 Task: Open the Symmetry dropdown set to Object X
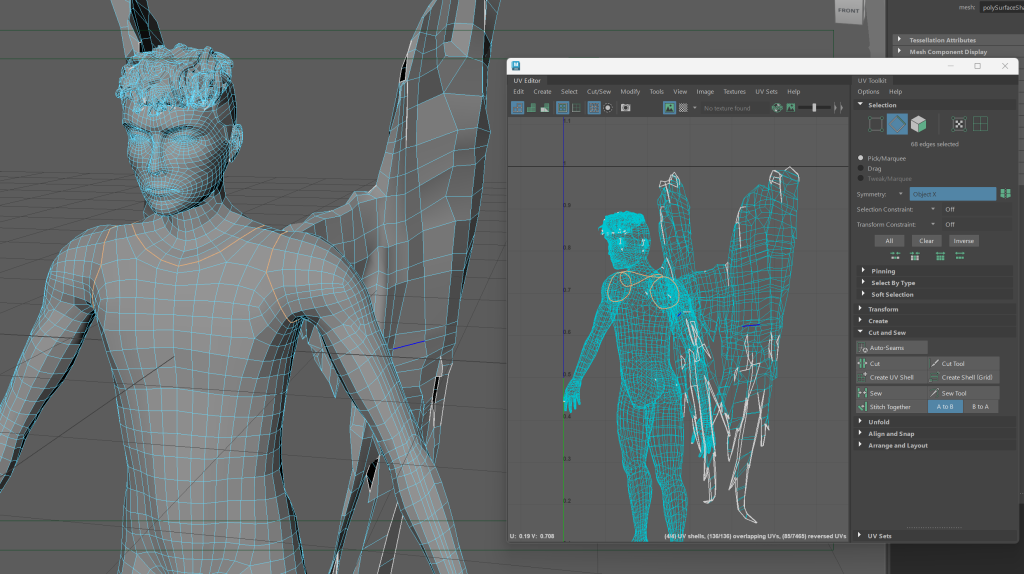click(x=952, y=194)
